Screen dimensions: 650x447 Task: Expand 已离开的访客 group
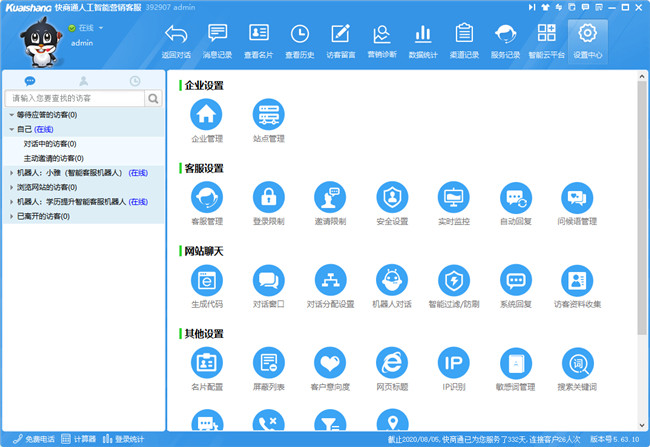coord(11,216)
